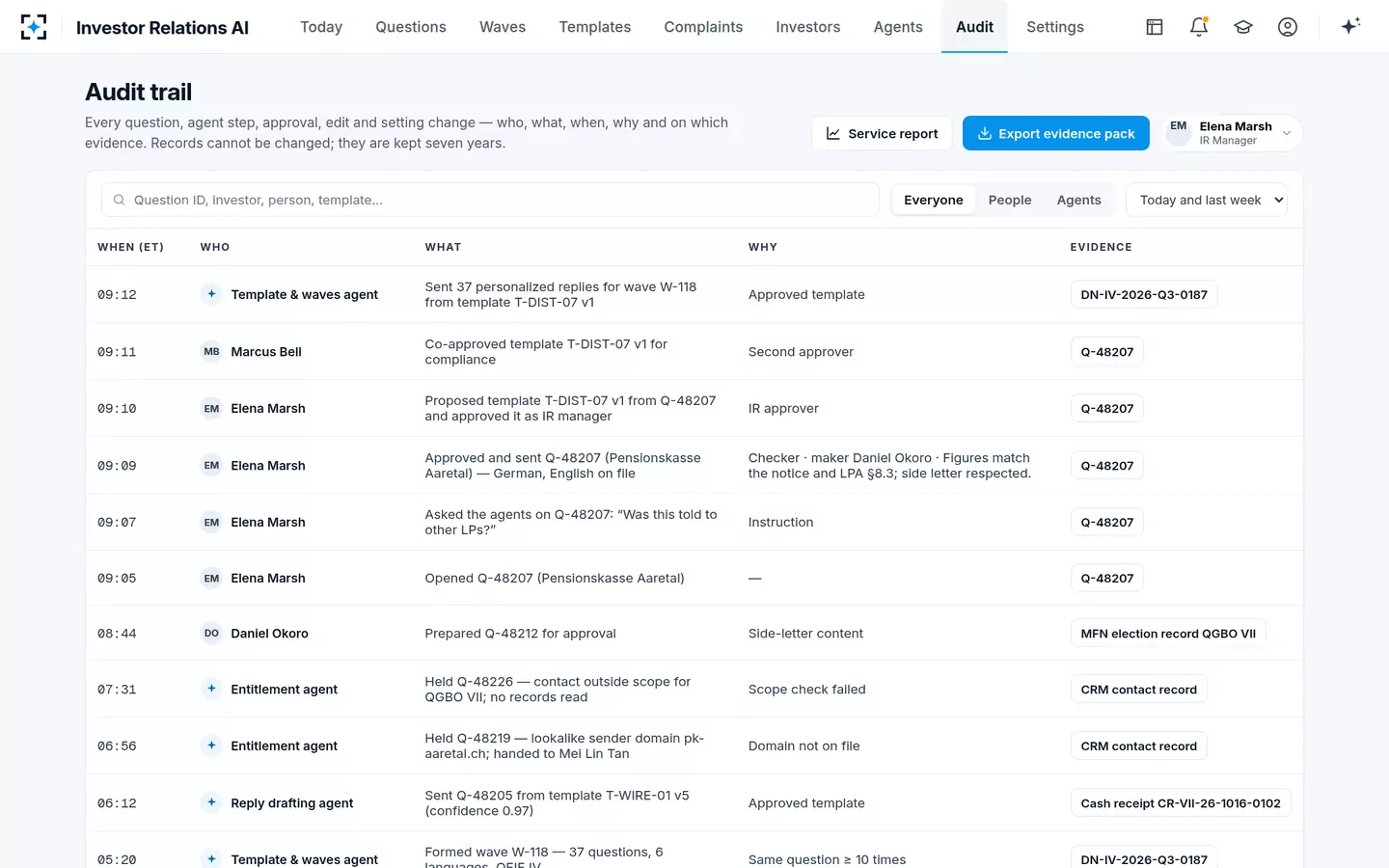Open the layout panel icon in header
The image size is (1389, 868).
point(1155,27)
